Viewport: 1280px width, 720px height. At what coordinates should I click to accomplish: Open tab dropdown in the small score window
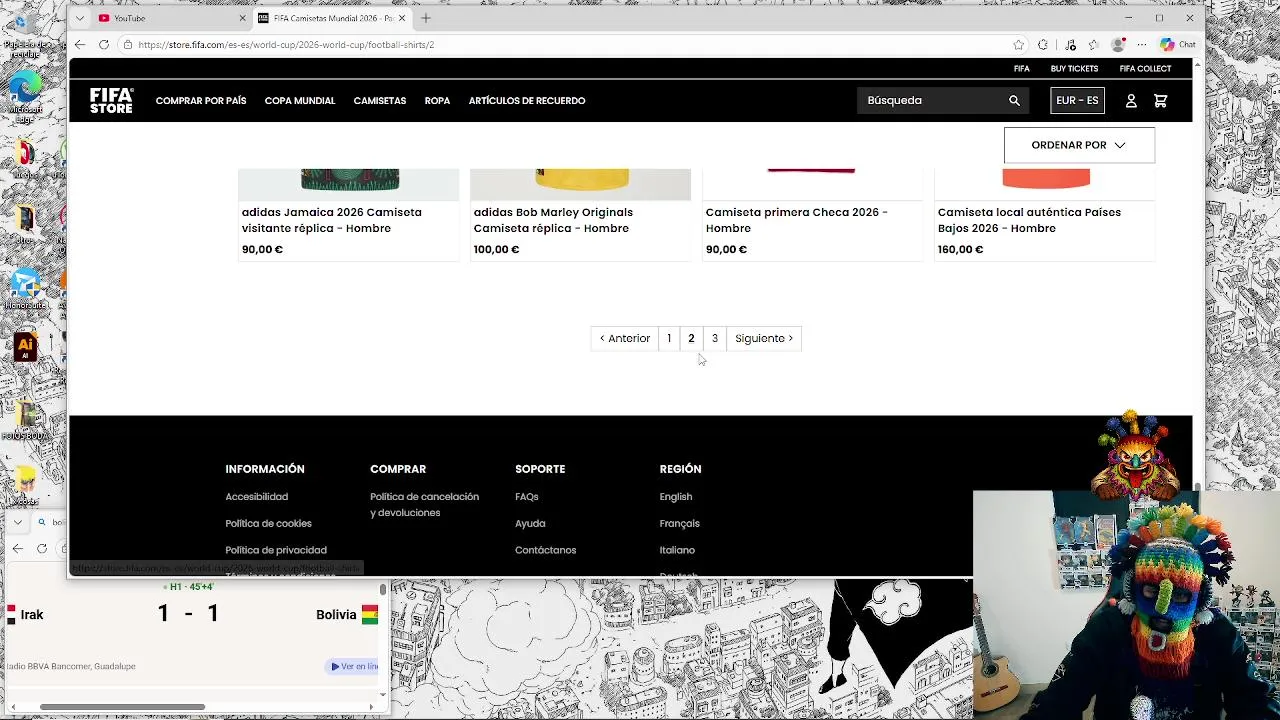[x=18, y=522]
